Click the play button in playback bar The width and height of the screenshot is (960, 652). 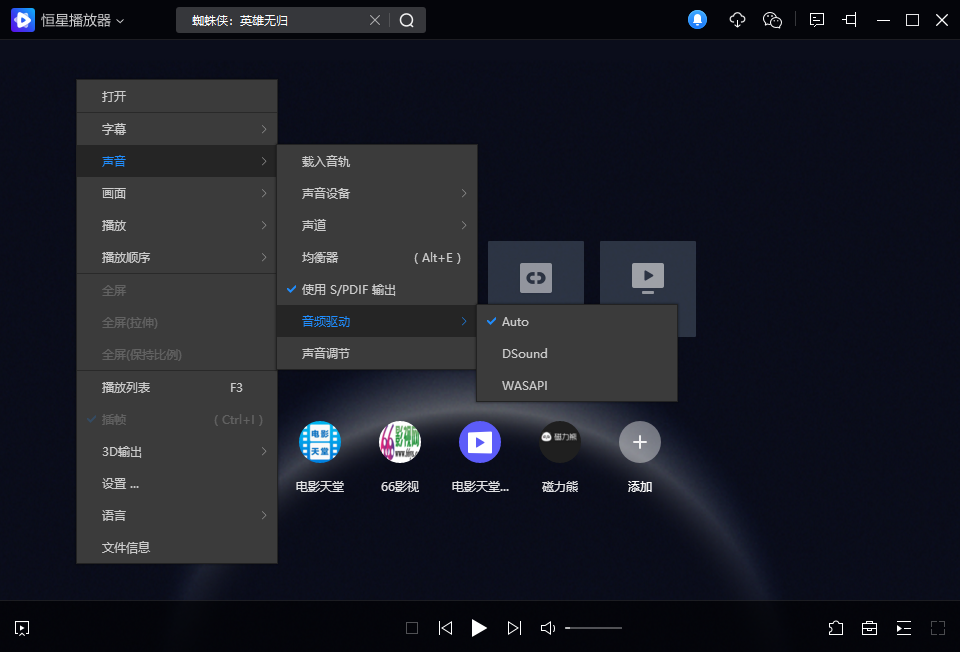pyautogui.click(x=479, y=628)
